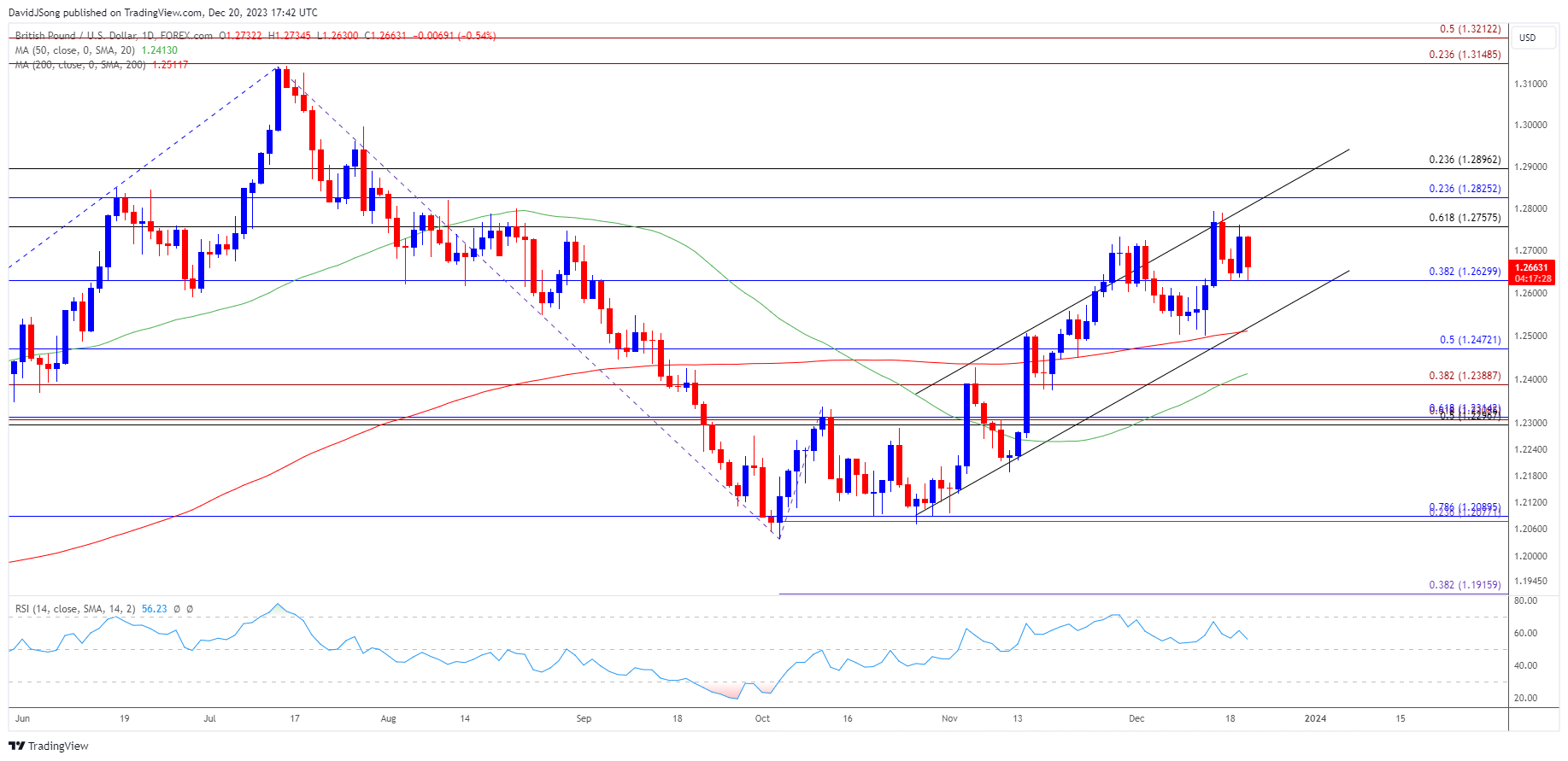The height and width of the screenshot is (761, 1568).
Task: Click the 1.19450 price axis tick
Action: point(1530,581)
